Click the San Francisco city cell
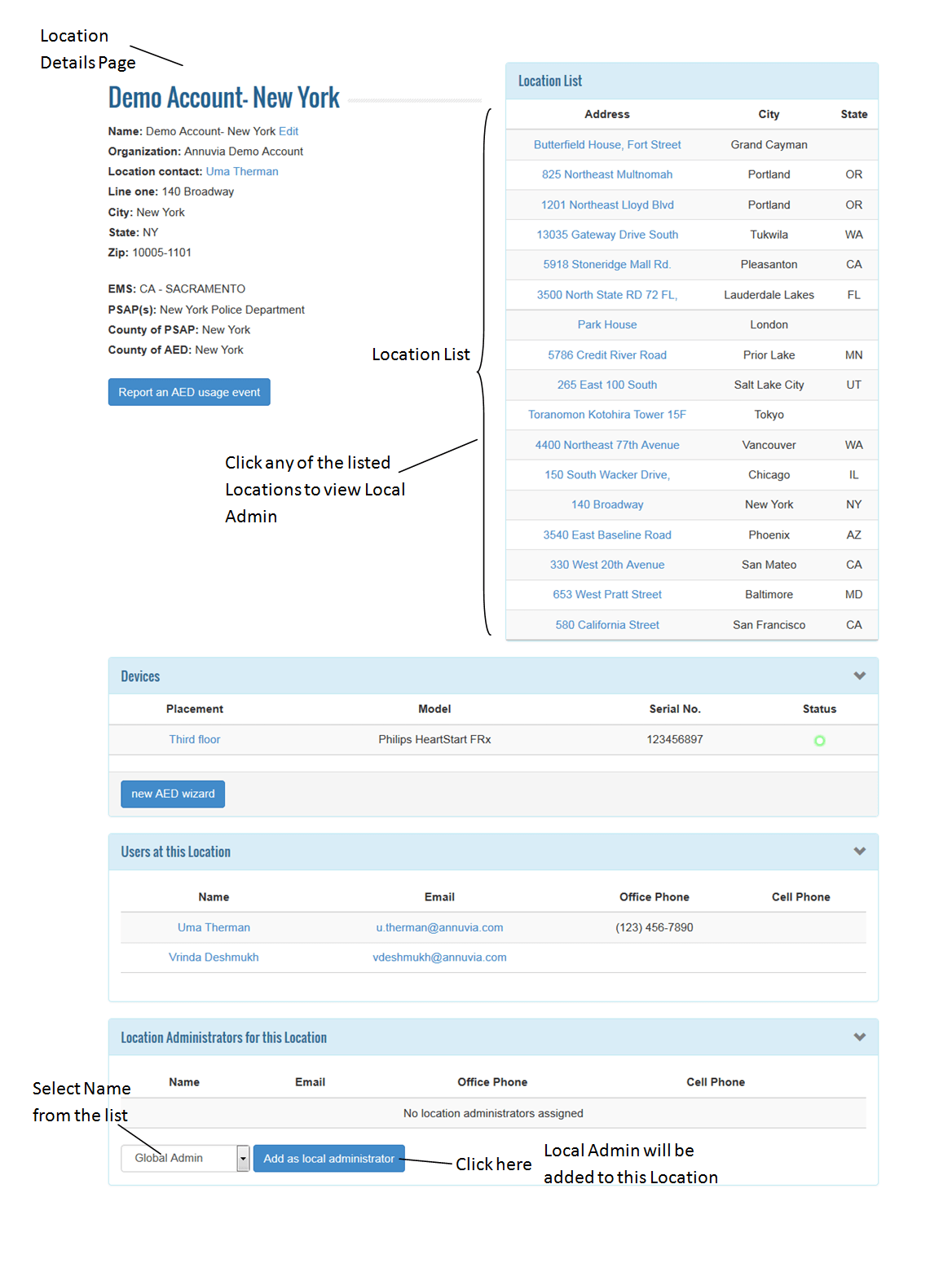Viewport: 952px width, 1281px height. pos(769,624)
